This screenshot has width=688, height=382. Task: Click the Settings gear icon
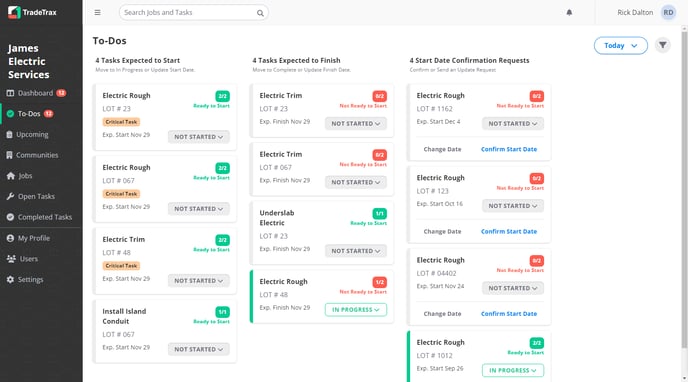[11, 279]
